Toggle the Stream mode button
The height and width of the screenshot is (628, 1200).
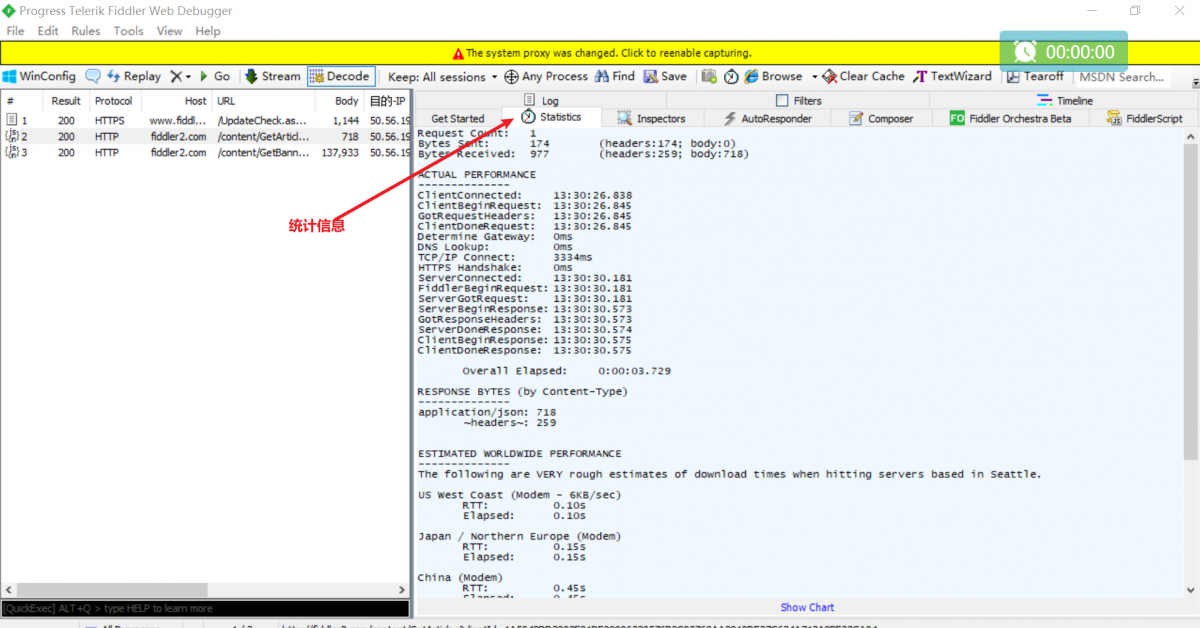click(272, 76)
